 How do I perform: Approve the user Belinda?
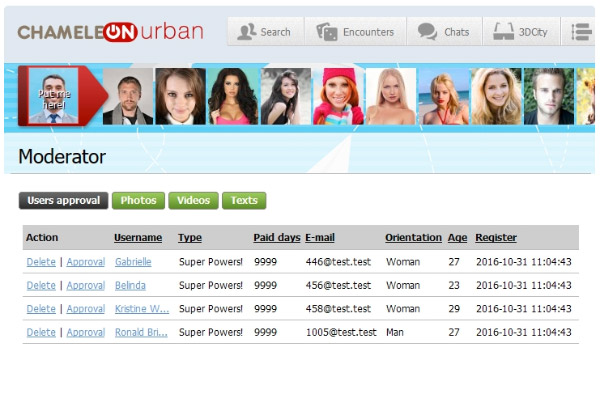click(86, 285)
